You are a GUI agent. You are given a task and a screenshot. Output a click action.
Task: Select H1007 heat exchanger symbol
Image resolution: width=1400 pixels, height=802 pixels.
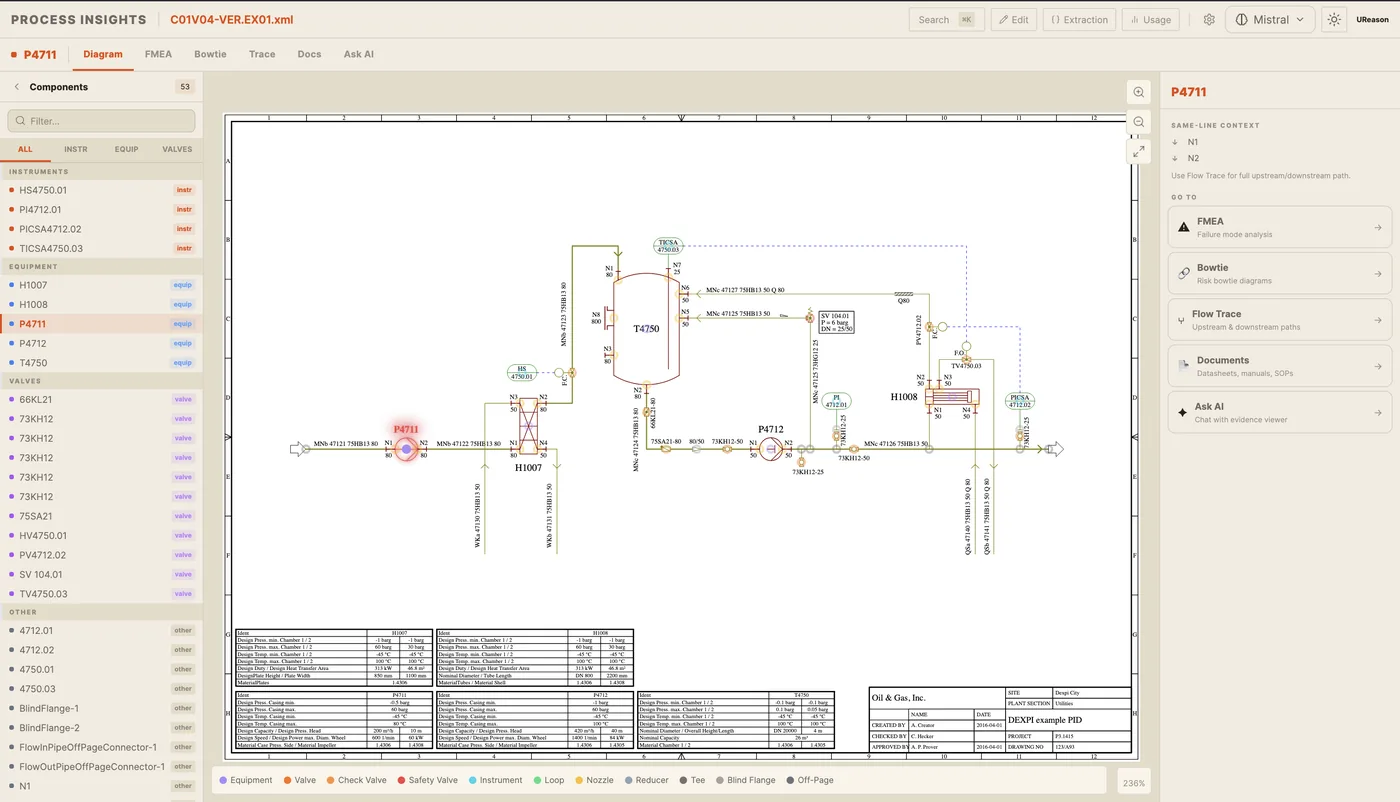(528, 427)
